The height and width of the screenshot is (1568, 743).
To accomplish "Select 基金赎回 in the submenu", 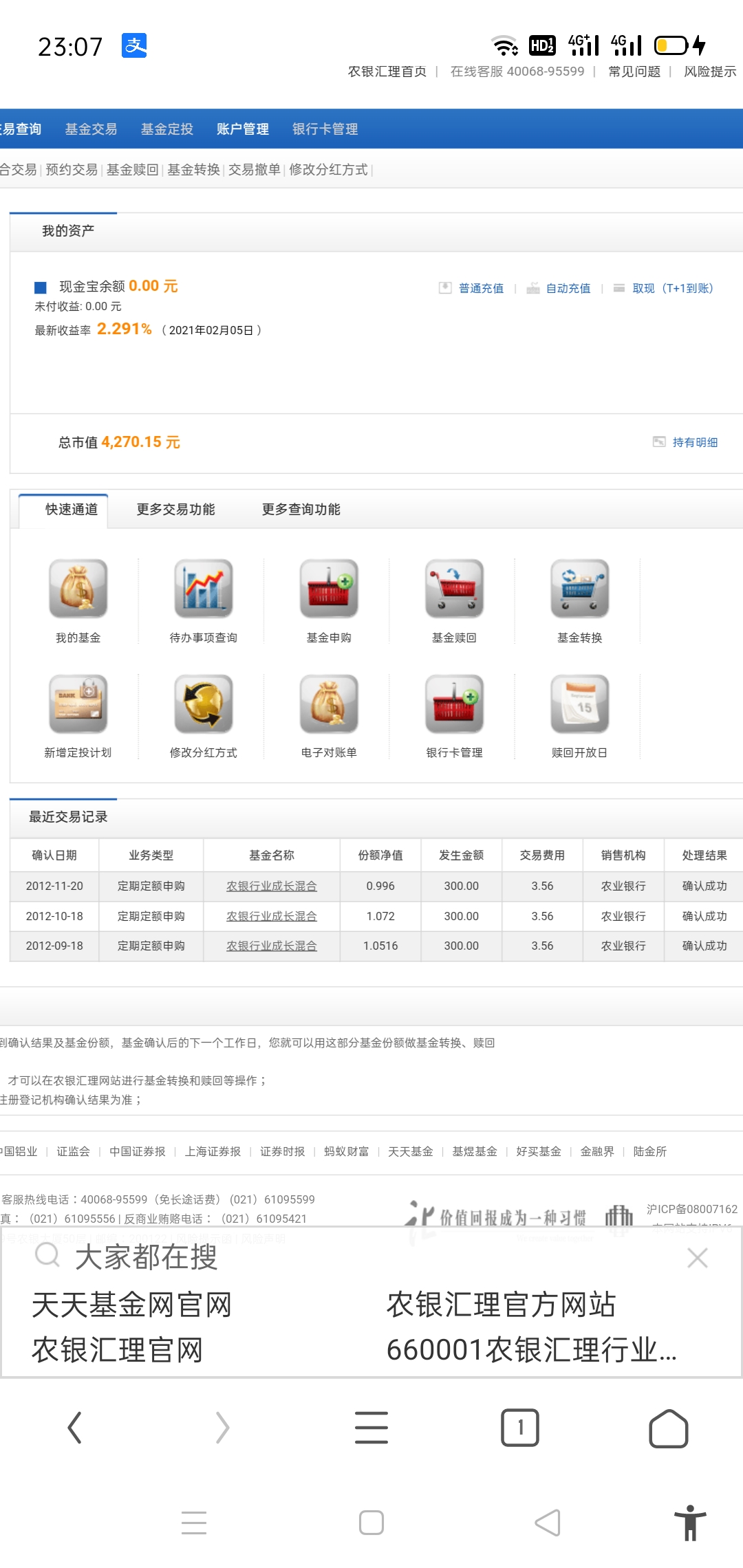I will point(133,170).
